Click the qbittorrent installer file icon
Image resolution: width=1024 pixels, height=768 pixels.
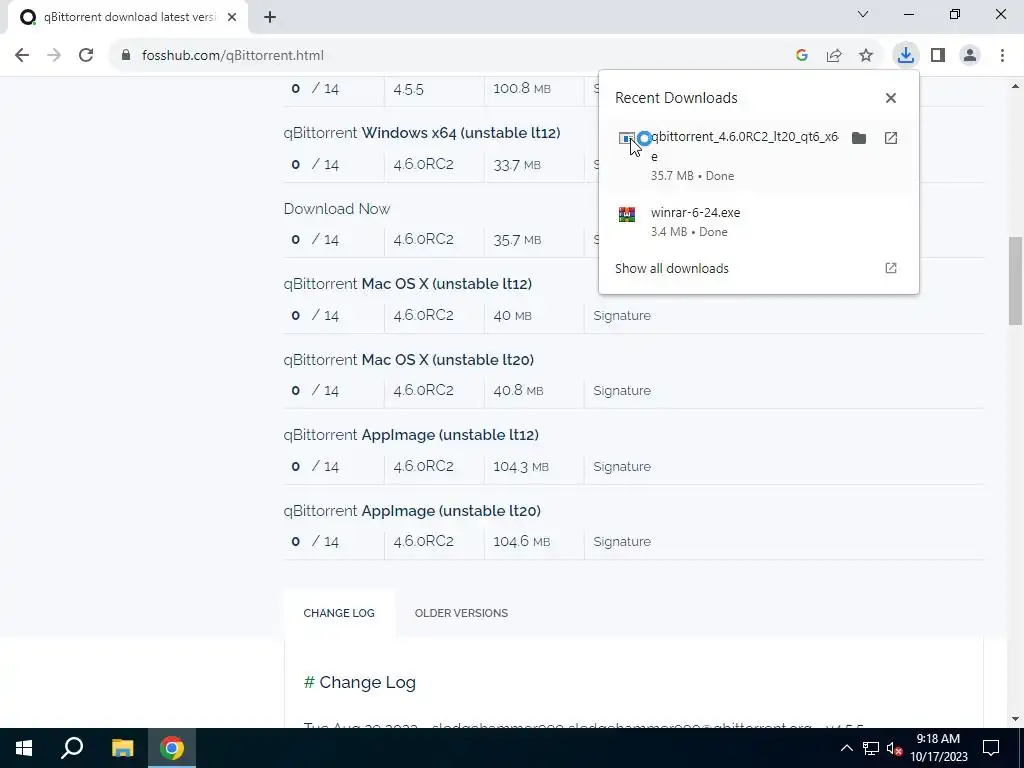coord(626,138)
